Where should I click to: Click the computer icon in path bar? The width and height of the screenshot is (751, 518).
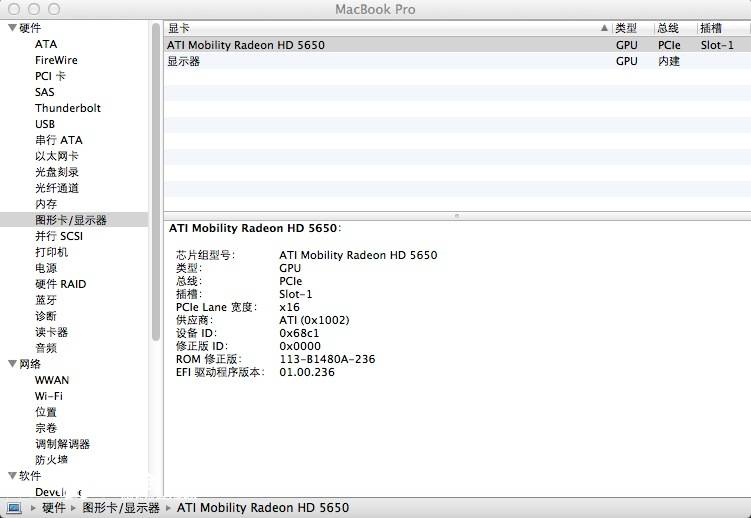click(14, 507)
